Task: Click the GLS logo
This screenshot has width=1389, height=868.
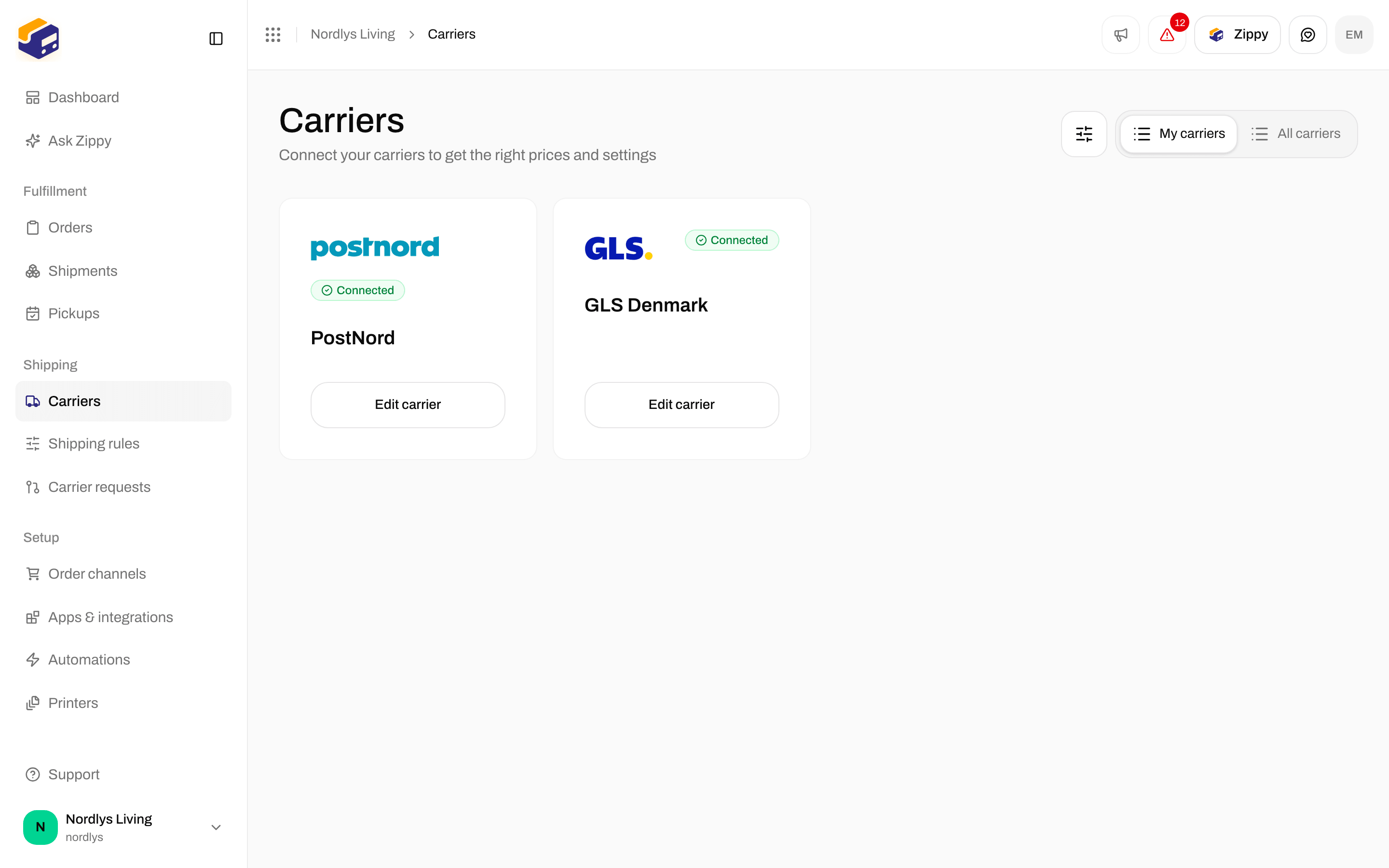Action: 618,248
